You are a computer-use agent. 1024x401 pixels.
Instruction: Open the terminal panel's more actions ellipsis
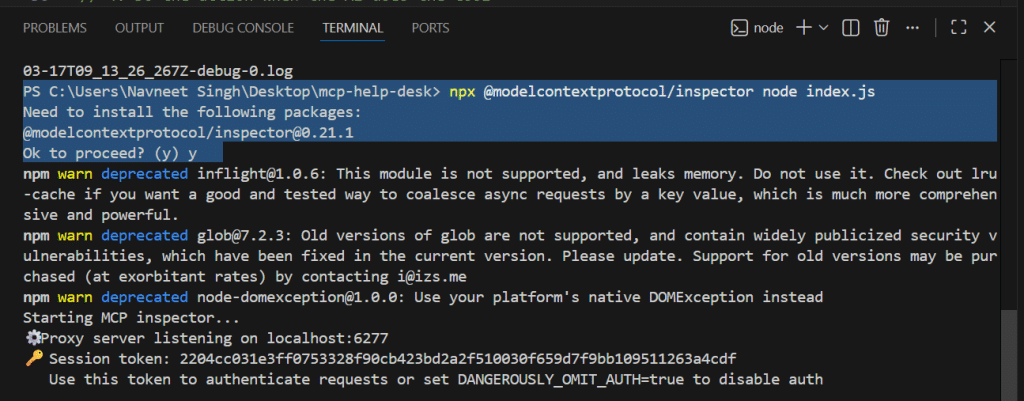point(911,28)
